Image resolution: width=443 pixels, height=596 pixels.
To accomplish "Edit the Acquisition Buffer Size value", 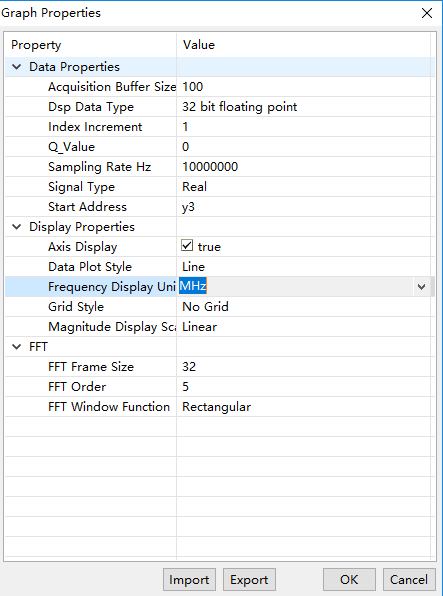I will coord(305,87).
